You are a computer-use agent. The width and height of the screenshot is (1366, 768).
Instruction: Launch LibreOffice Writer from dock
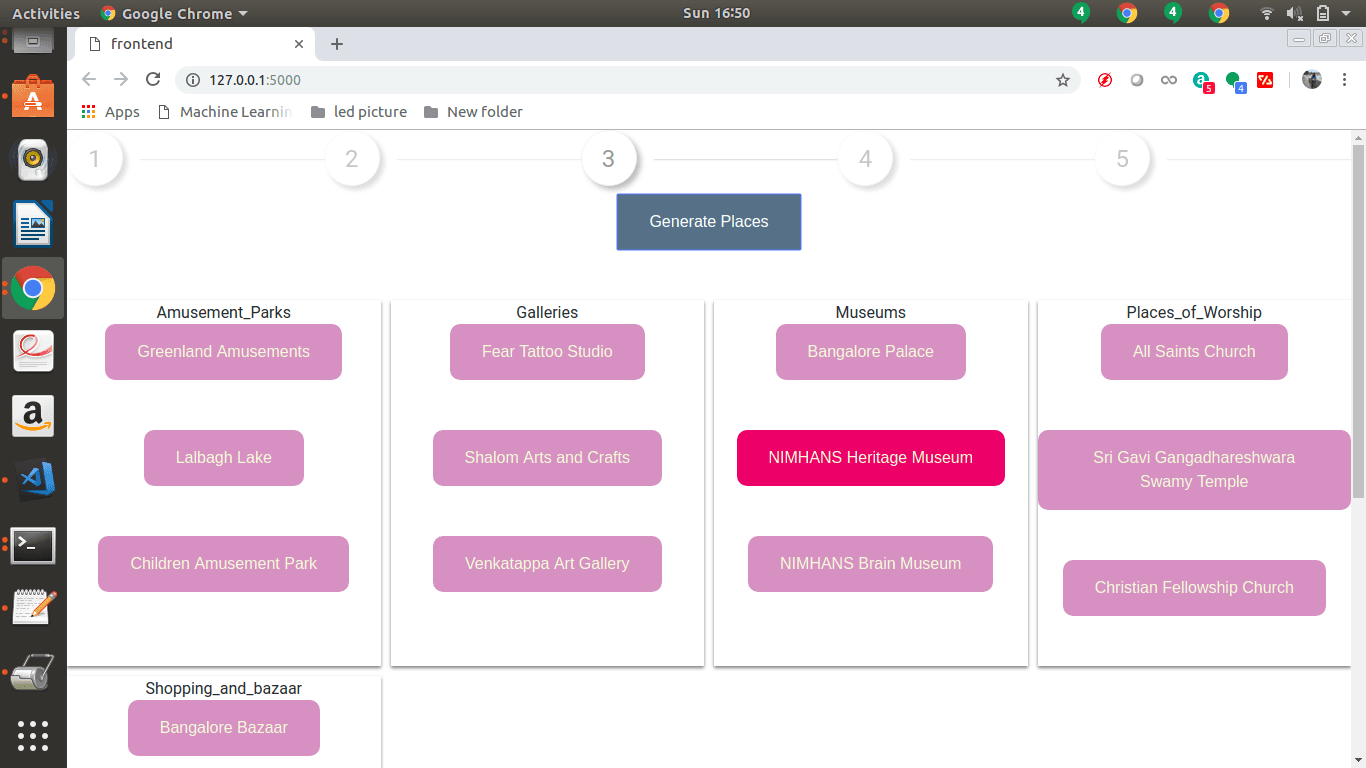pyautogui.click(x=33, y=224)
